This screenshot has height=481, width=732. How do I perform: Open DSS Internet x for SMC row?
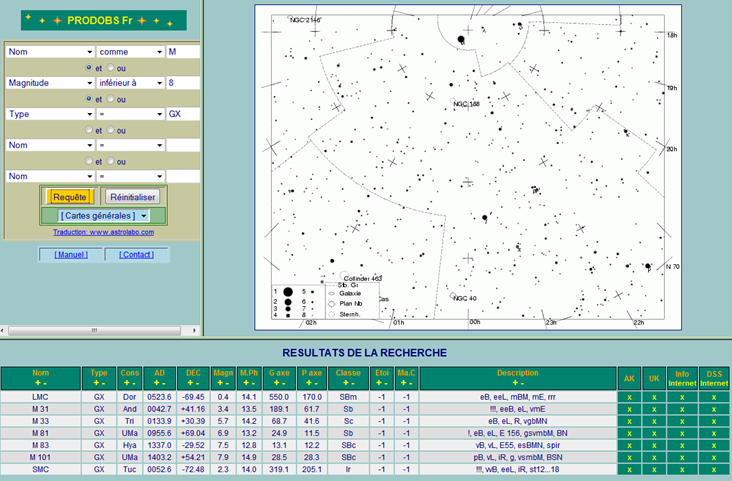pos(714,470)
